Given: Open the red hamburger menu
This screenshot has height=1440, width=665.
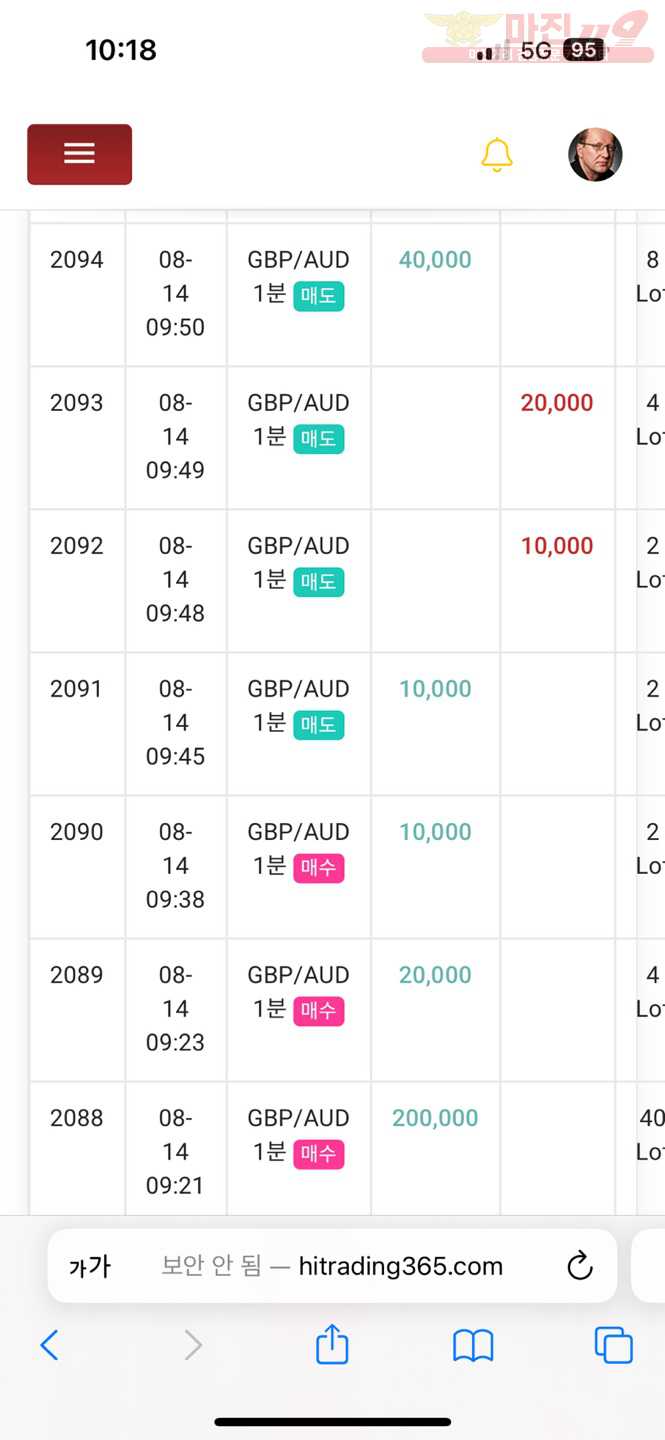Looking at the screenshot, I should pos(79,154).
